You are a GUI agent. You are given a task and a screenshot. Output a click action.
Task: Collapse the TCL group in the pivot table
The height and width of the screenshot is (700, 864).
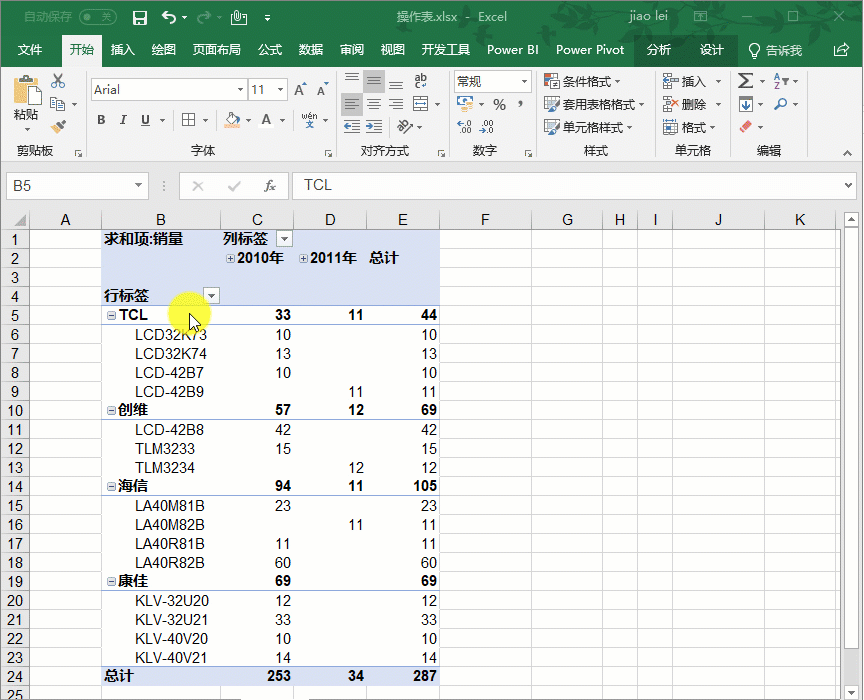pos(110,314)
